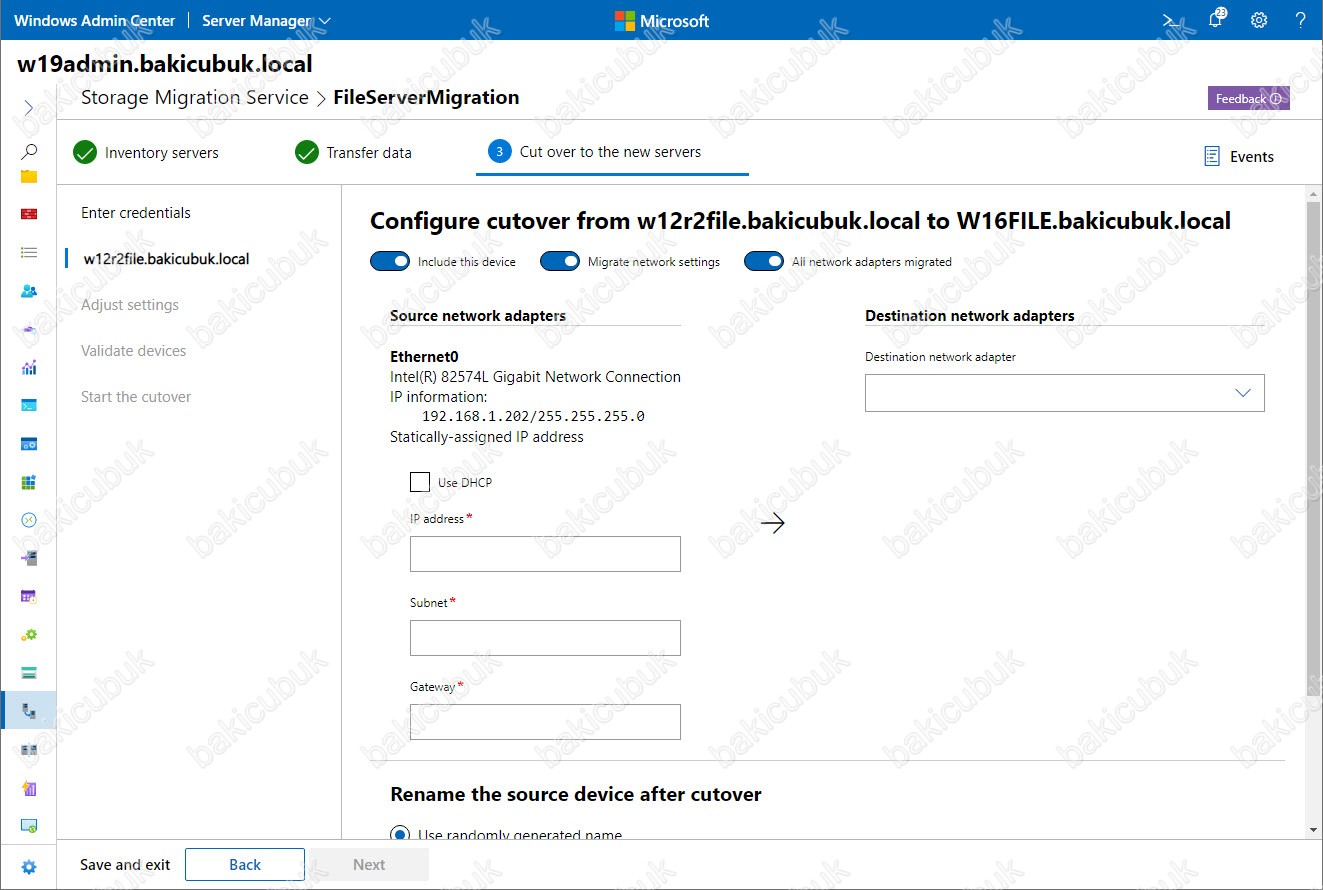Open the PowerShell tool icon in sidebar
Screen dimensions: 1323x890
(x=29, y=405)
